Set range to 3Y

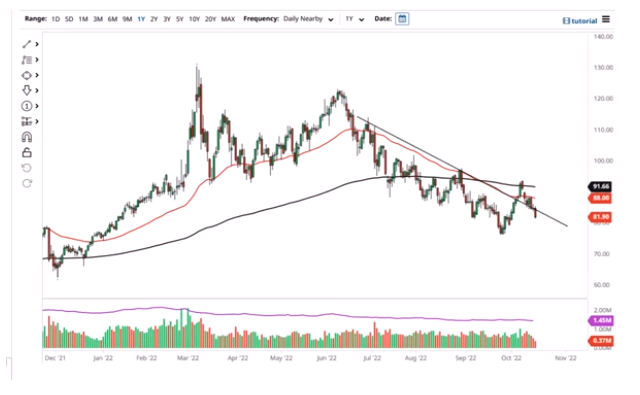(x=167, y=19)
